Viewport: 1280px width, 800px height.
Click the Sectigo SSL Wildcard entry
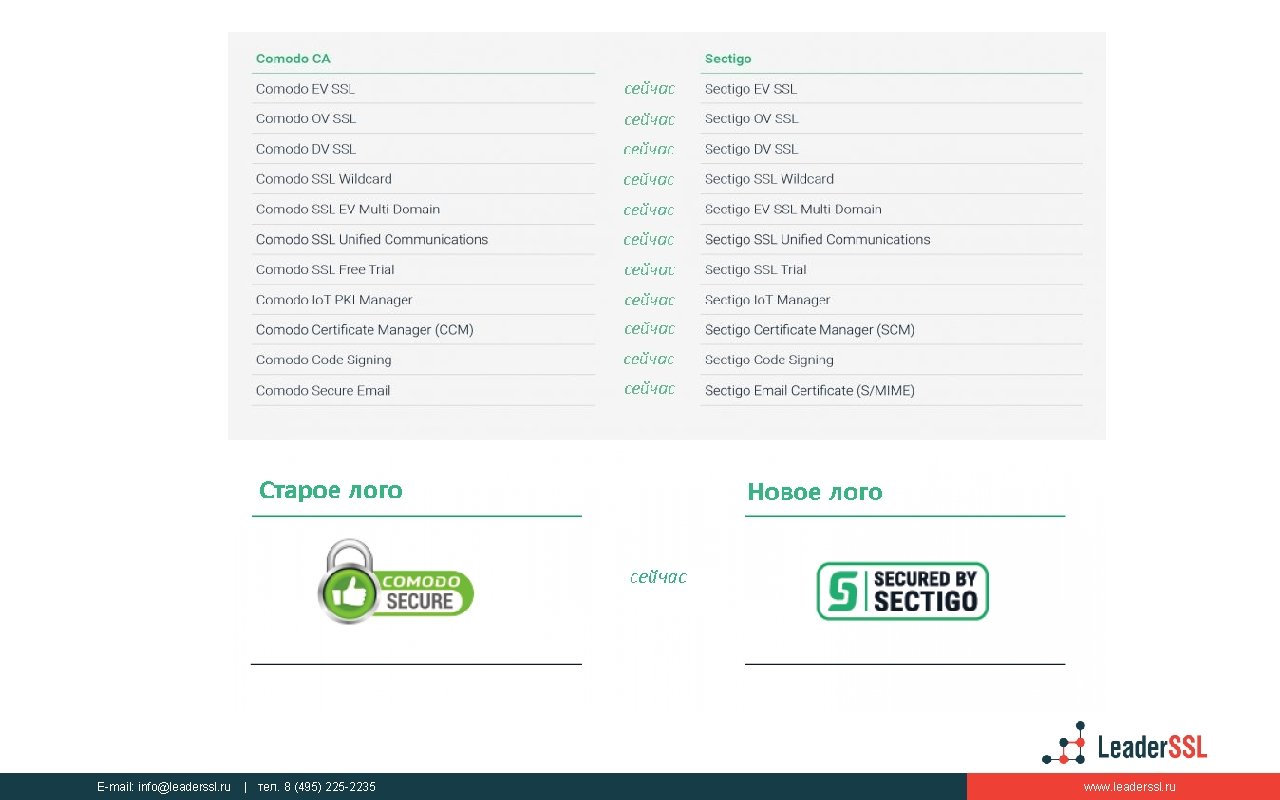[769, 179]
